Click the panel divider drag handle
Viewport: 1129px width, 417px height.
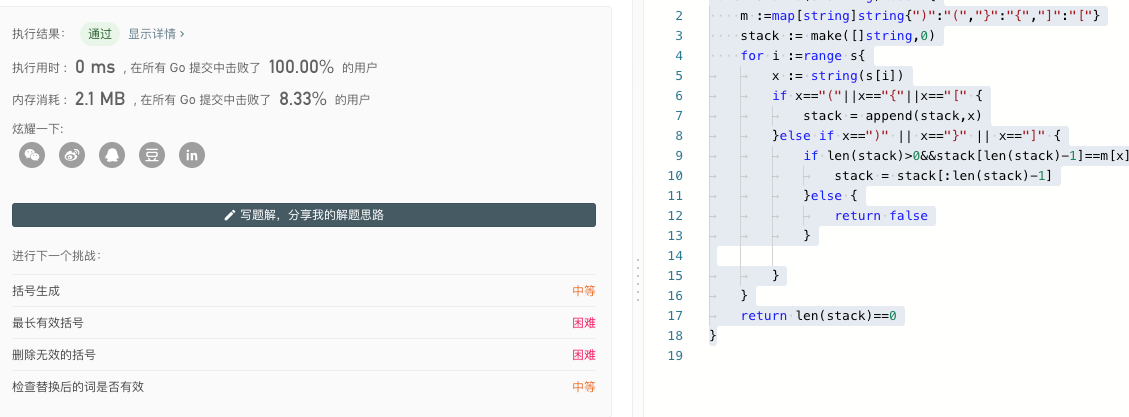pyautogui.click(x=637, y=279)
